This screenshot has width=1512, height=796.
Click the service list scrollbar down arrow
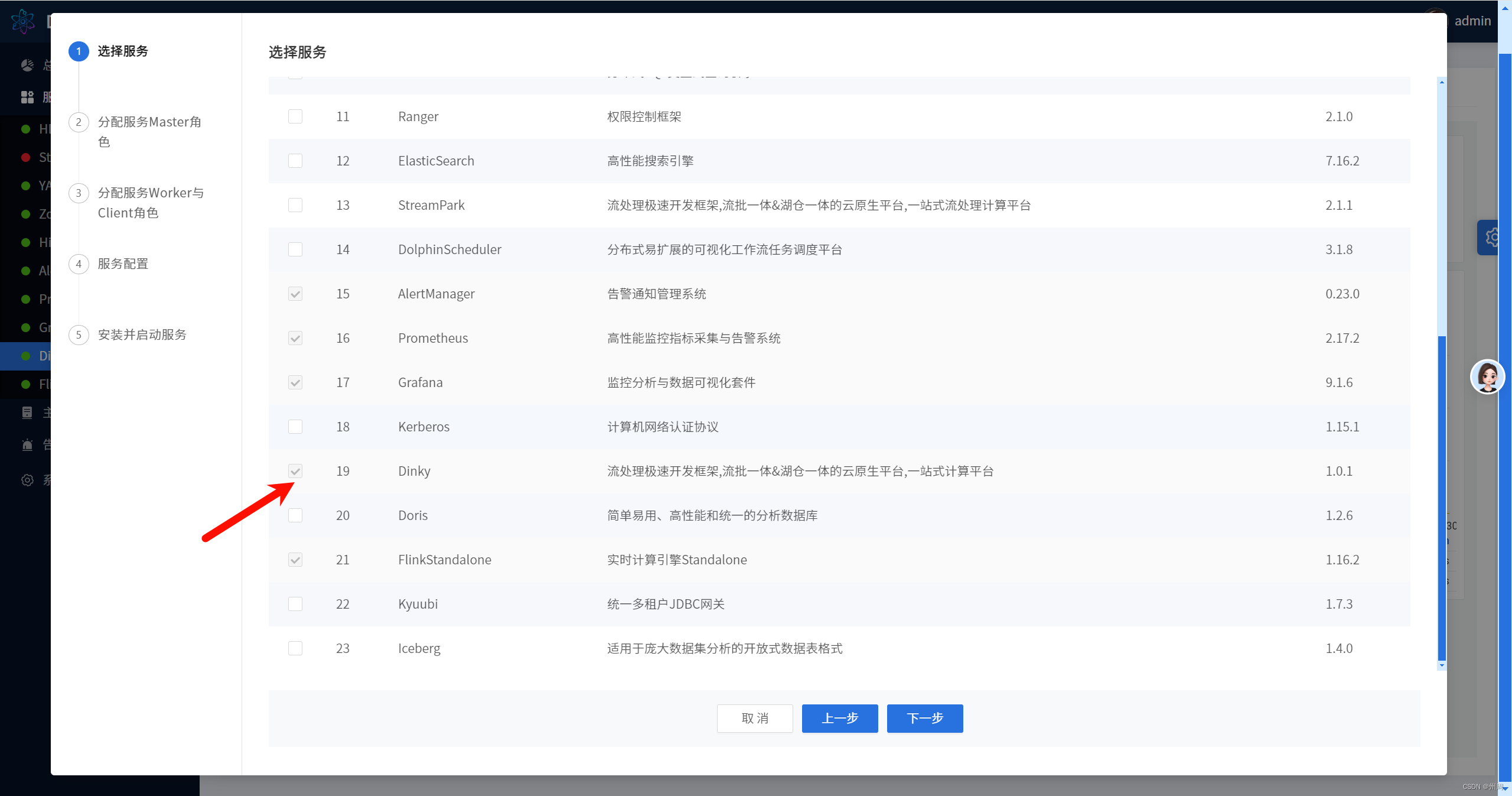(x=1442, y=665)
